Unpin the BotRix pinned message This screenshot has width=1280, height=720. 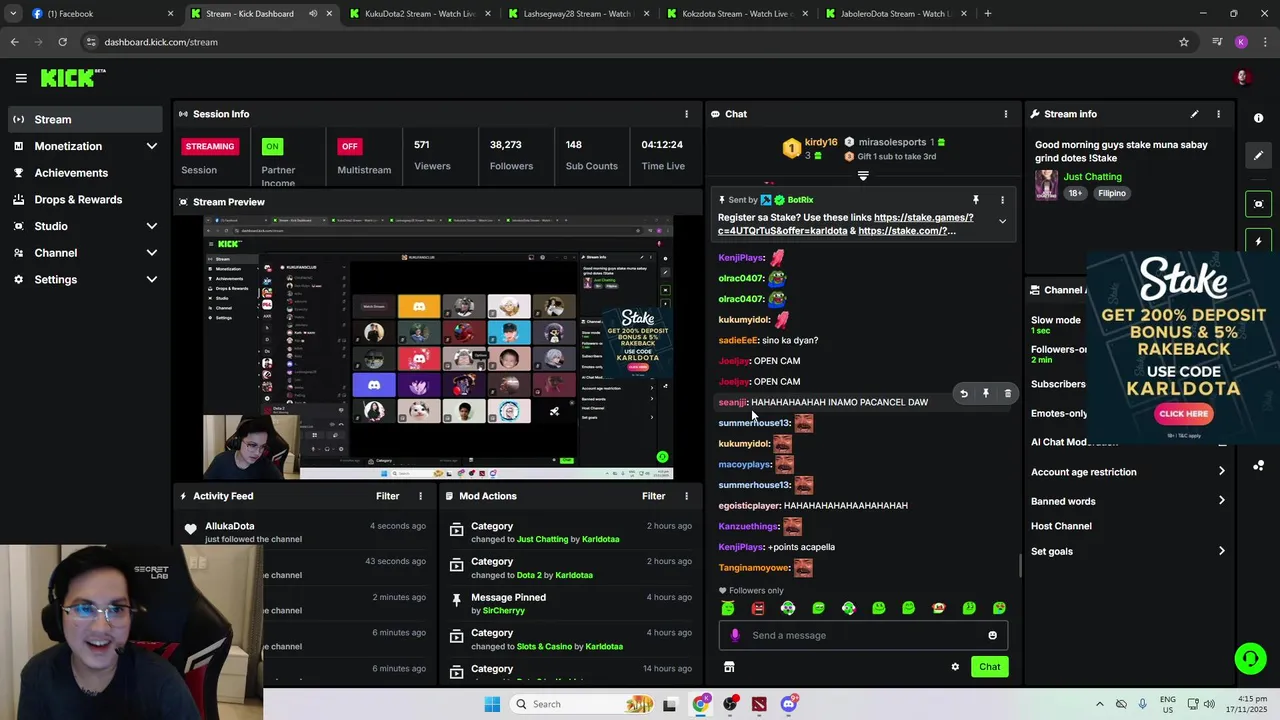976,200
